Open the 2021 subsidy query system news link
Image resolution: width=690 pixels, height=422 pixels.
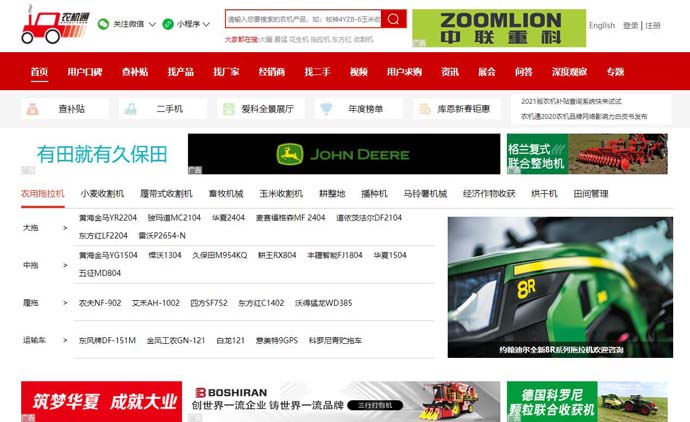pos(571,101)
